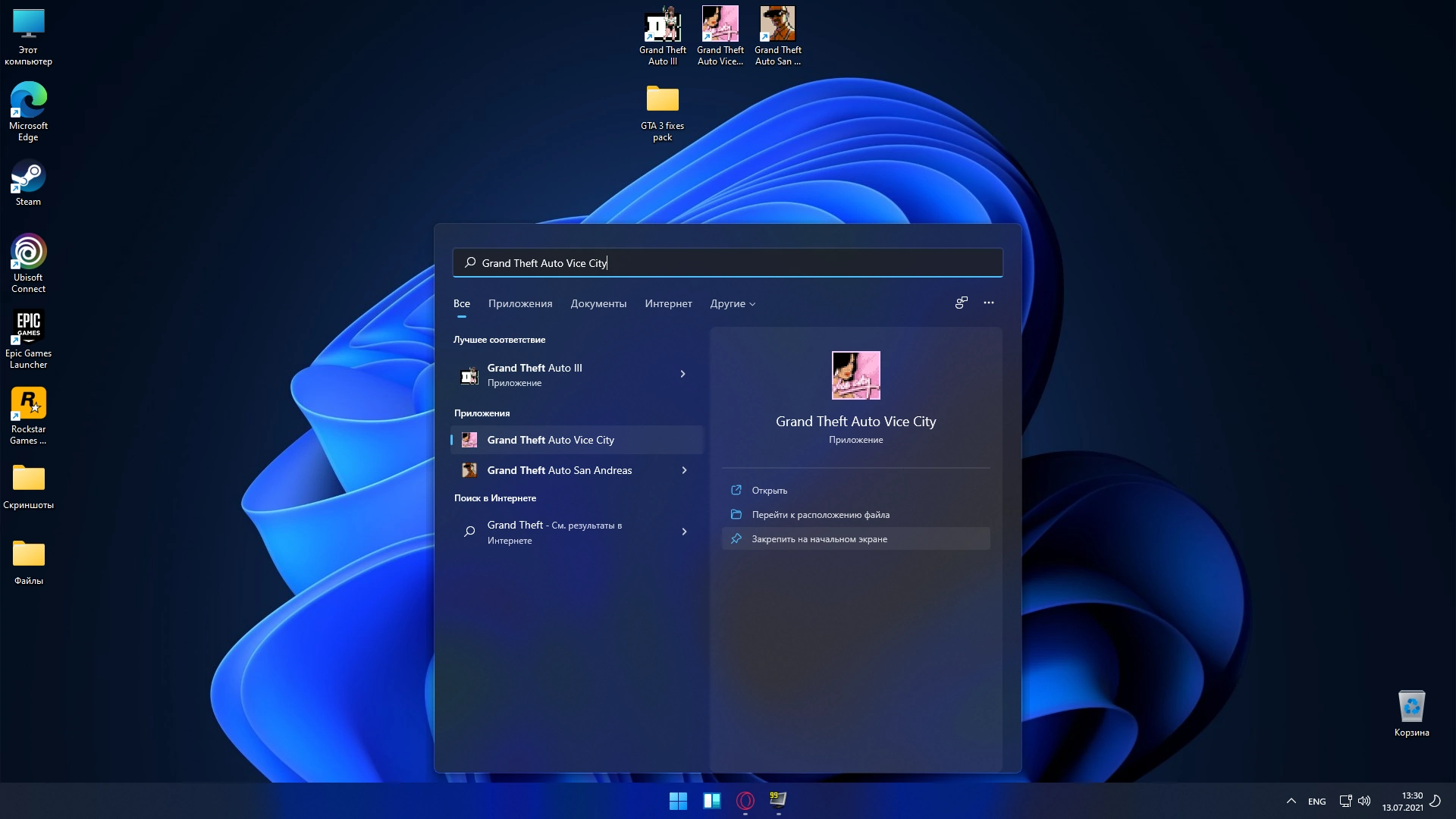Click the search text field
Image resolution: width=1456 pixels, height=819 pixels.
point(727,262)
